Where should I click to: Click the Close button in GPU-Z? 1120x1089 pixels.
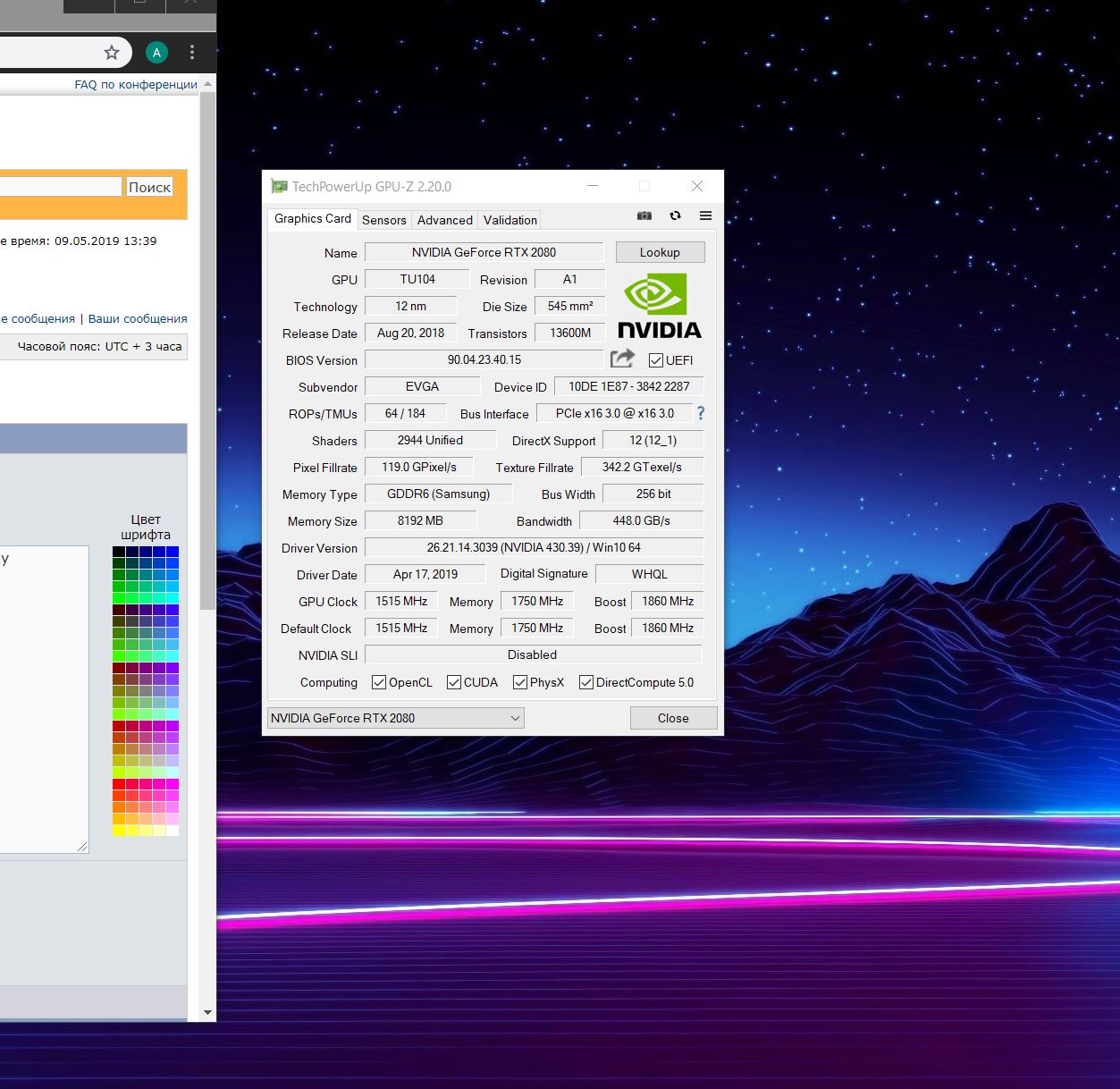[x=673, y=718]
